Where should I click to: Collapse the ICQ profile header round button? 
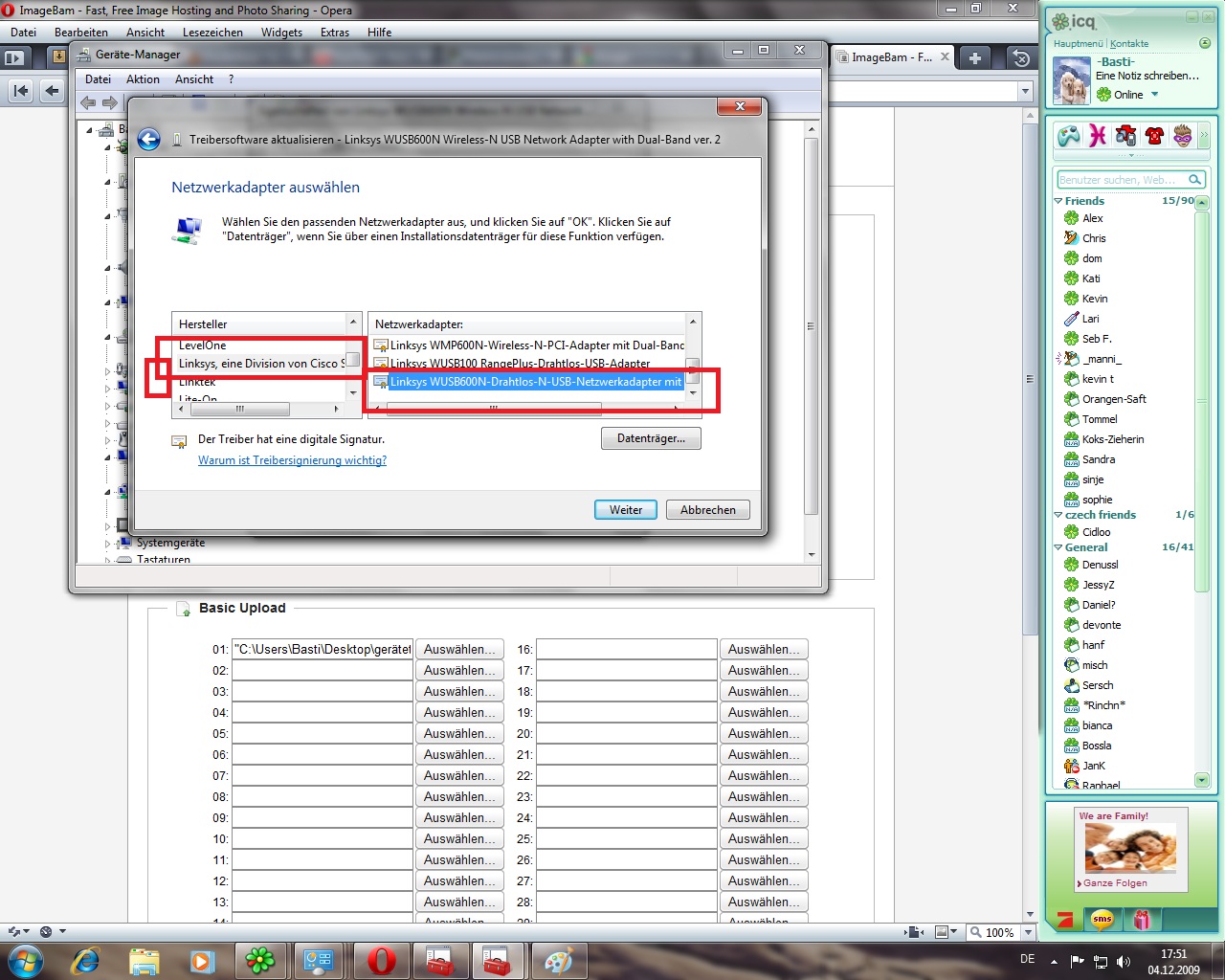tap(1205, 43)
